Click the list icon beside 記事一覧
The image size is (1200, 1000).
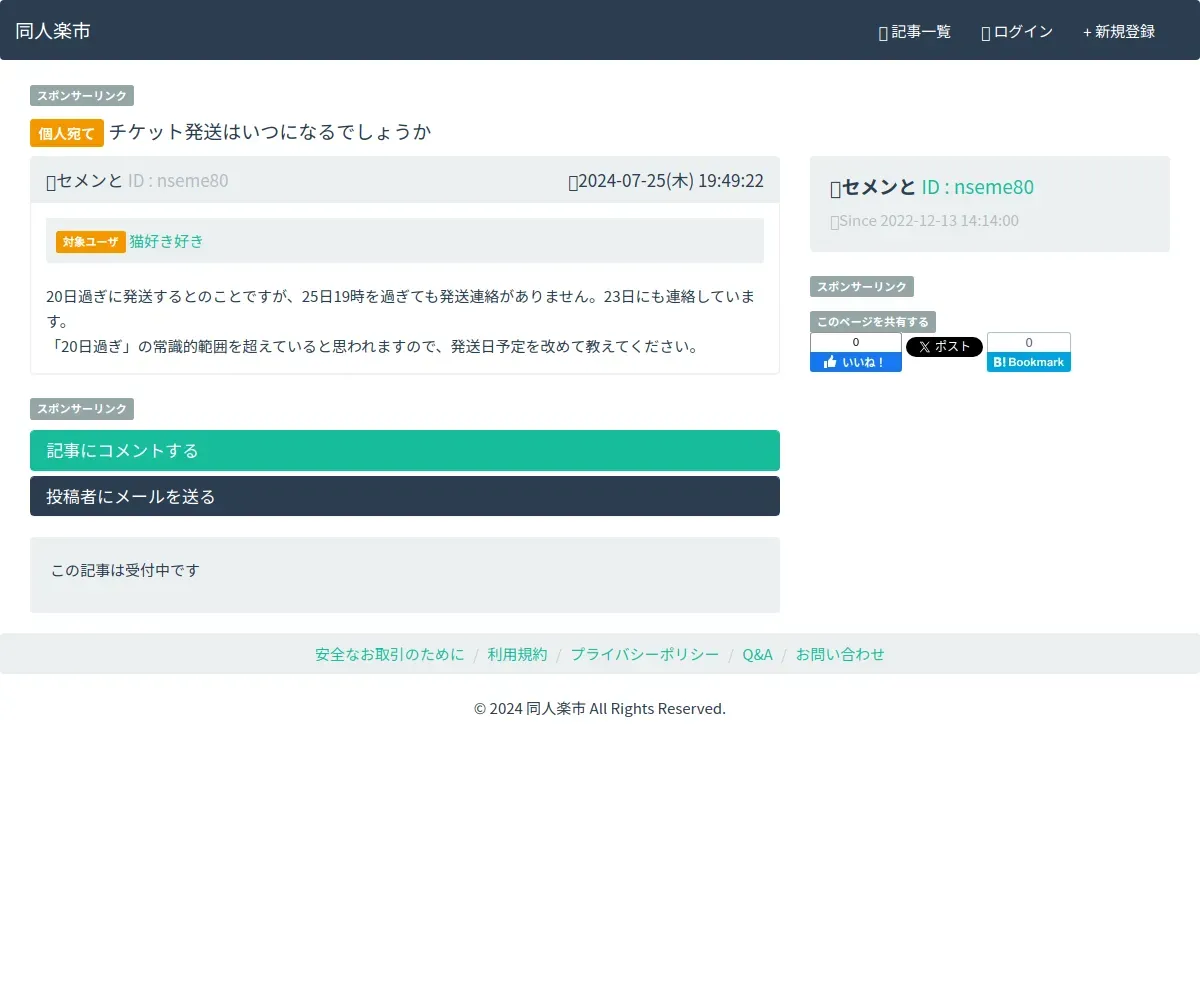click(883, 33)
